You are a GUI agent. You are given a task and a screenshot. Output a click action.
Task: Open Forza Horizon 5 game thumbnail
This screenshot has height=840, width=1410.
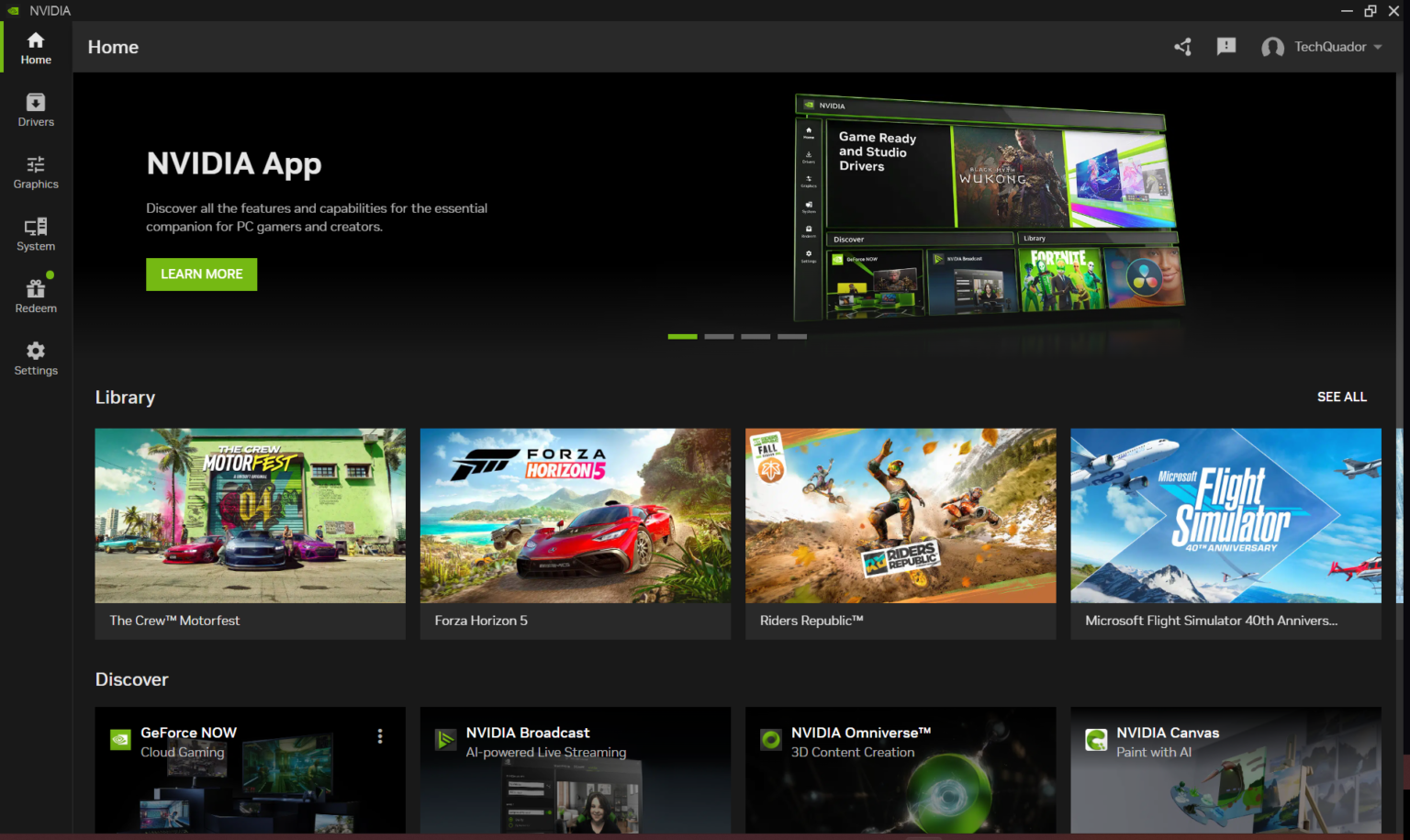[x=576, y=515]
